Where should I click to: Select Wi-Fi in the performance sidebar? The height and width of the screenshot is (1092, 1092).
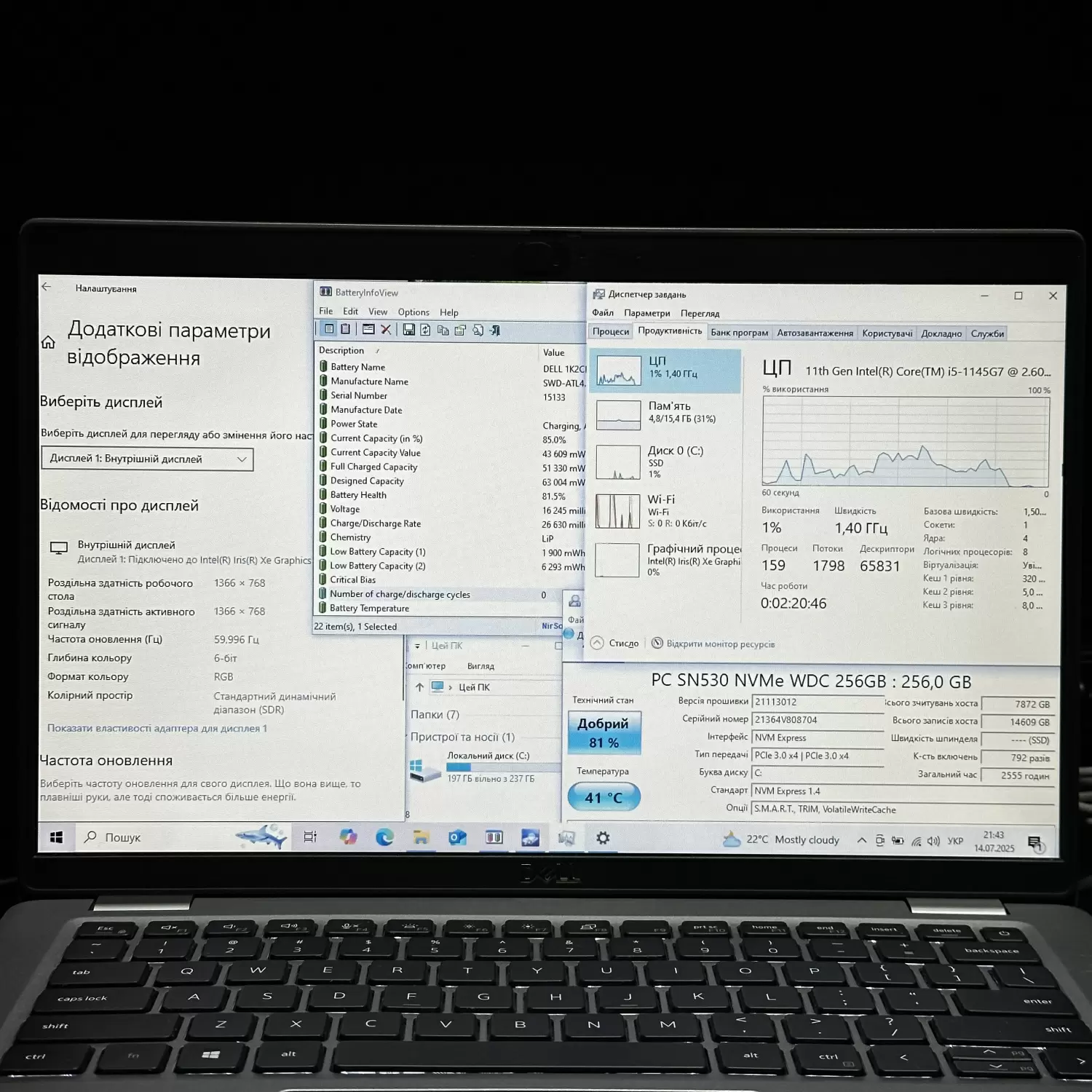tap(665, 510)
